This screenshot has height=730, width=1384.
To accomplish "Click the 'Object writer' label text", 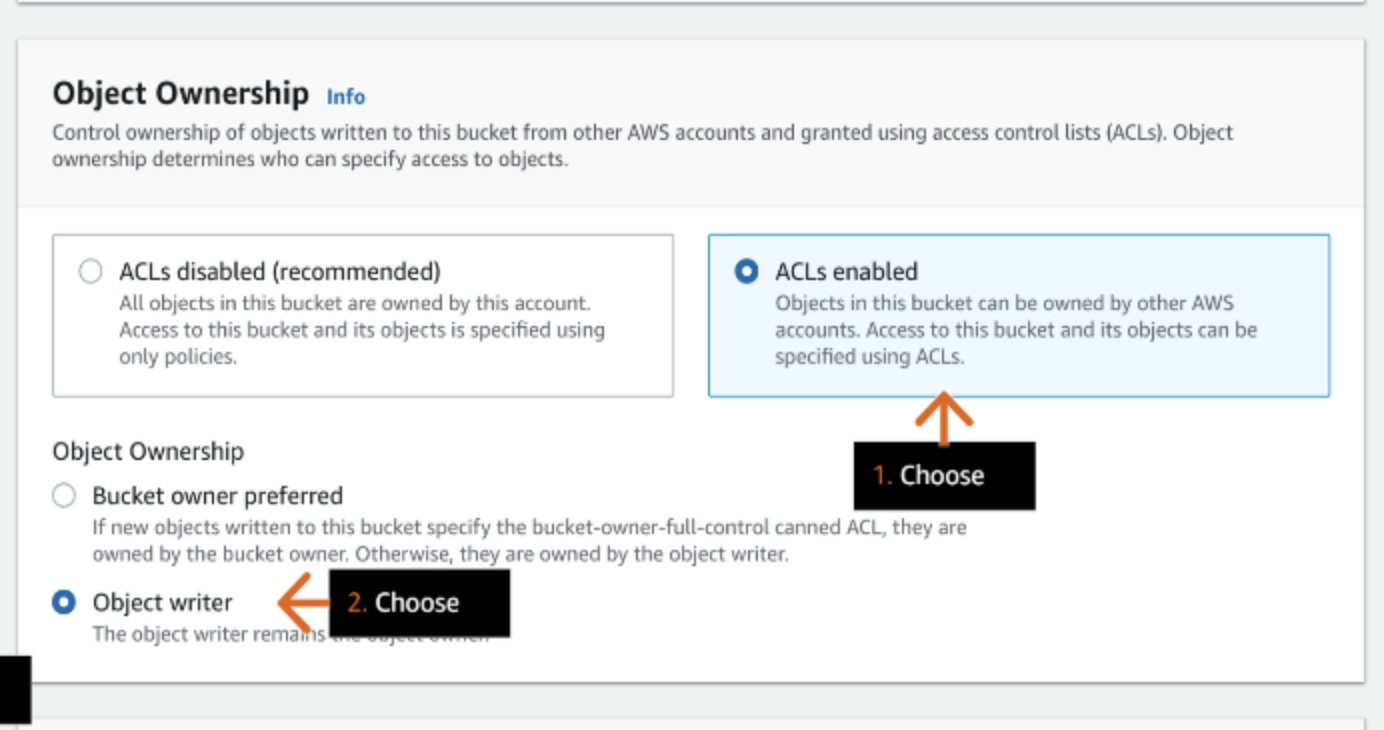I will (162, 602).
